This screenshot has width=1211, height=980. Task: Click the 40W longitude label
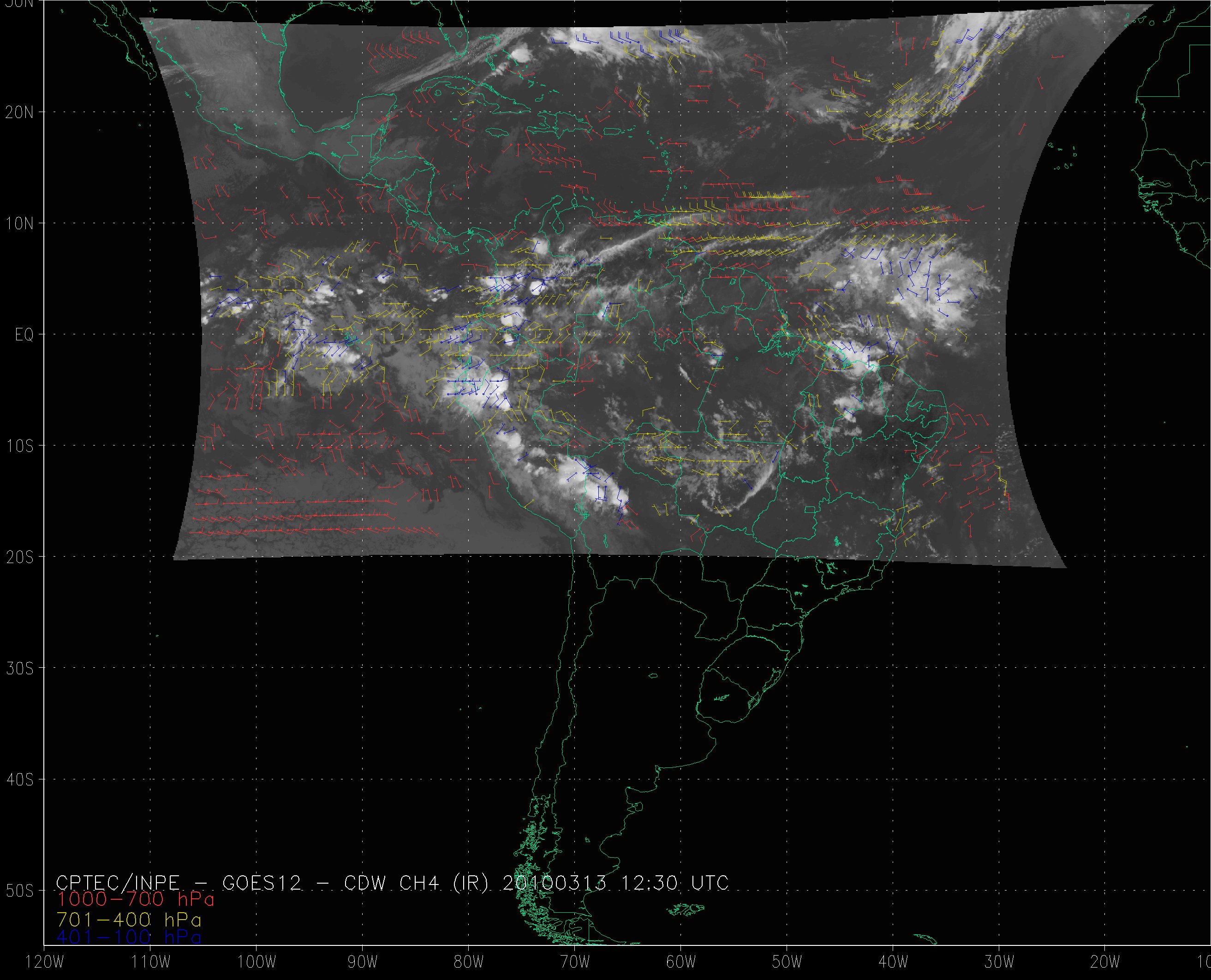[893, 962]
